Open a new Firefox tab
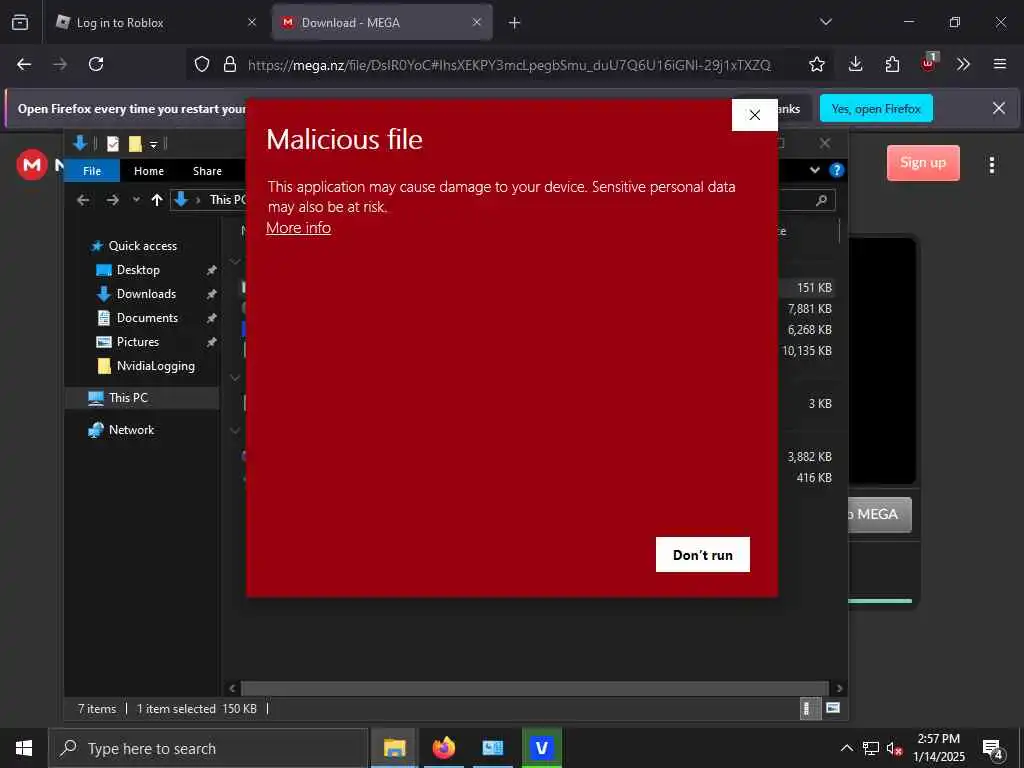 (515, 23)
